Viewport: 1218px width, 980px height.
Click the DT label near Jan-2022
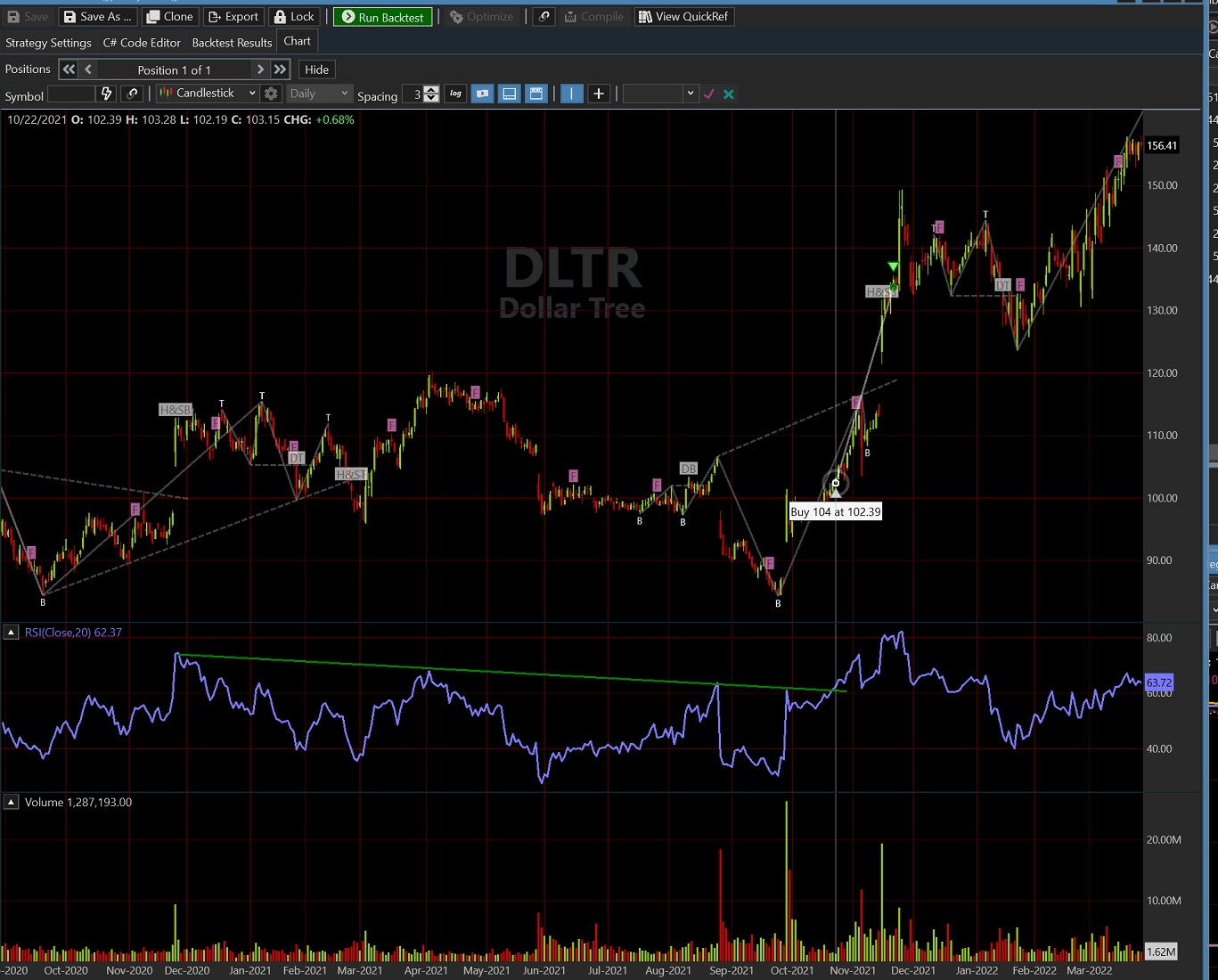1003,285
